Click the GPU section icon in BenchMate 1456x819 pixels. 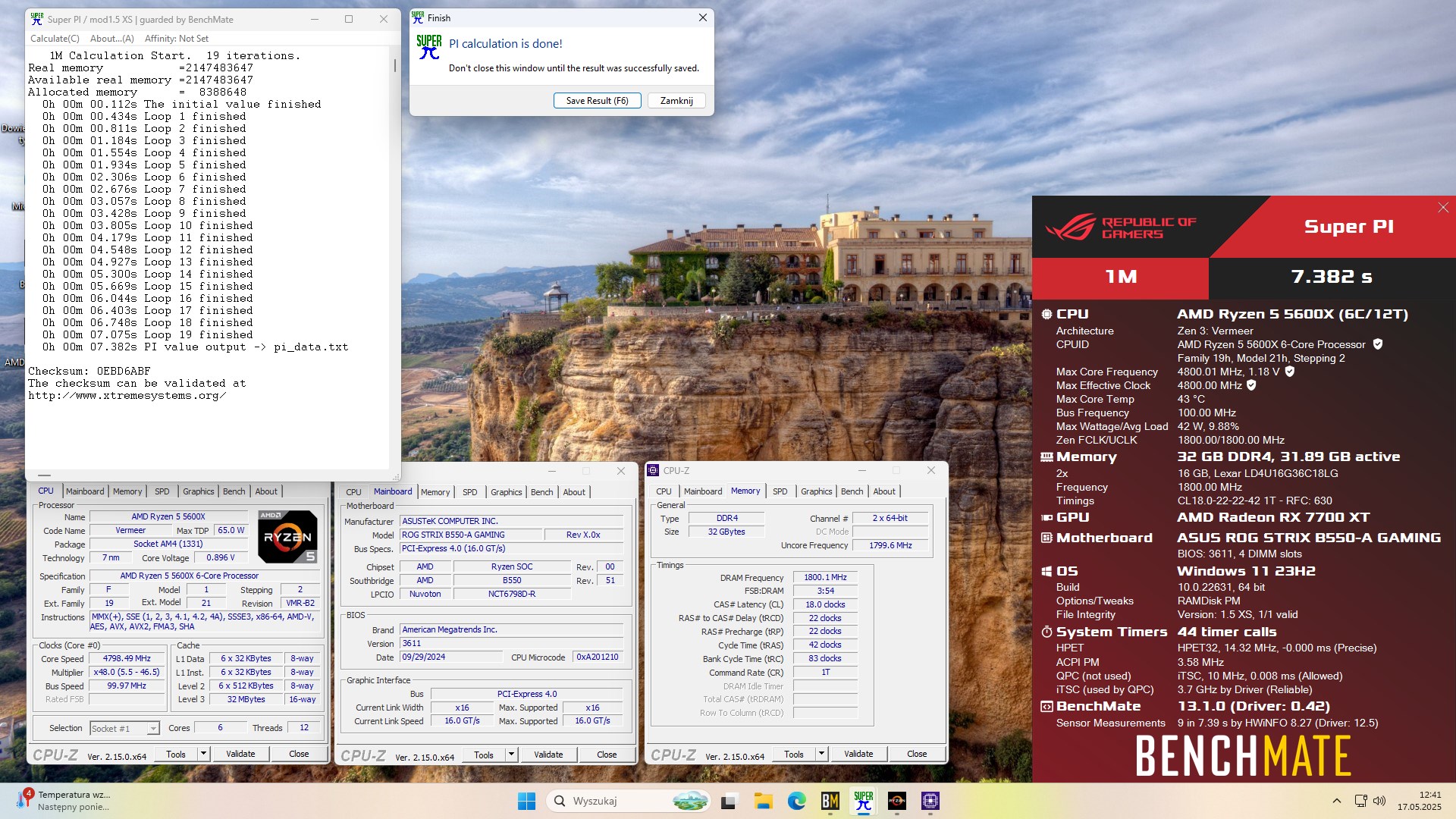point(1046,517)
